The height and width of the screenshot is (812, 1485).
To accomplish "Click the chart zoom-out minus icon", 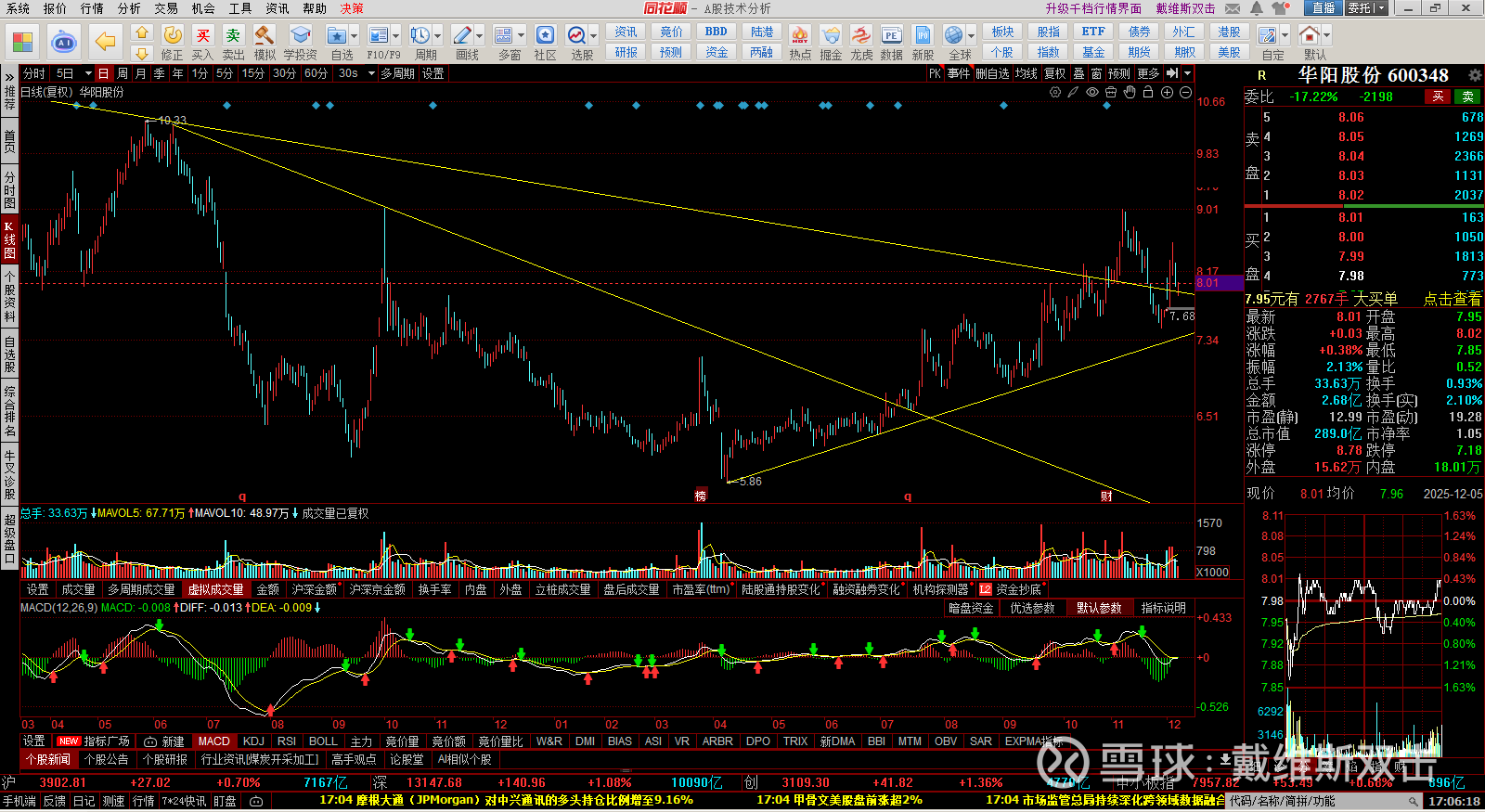I will [1185, 92].
